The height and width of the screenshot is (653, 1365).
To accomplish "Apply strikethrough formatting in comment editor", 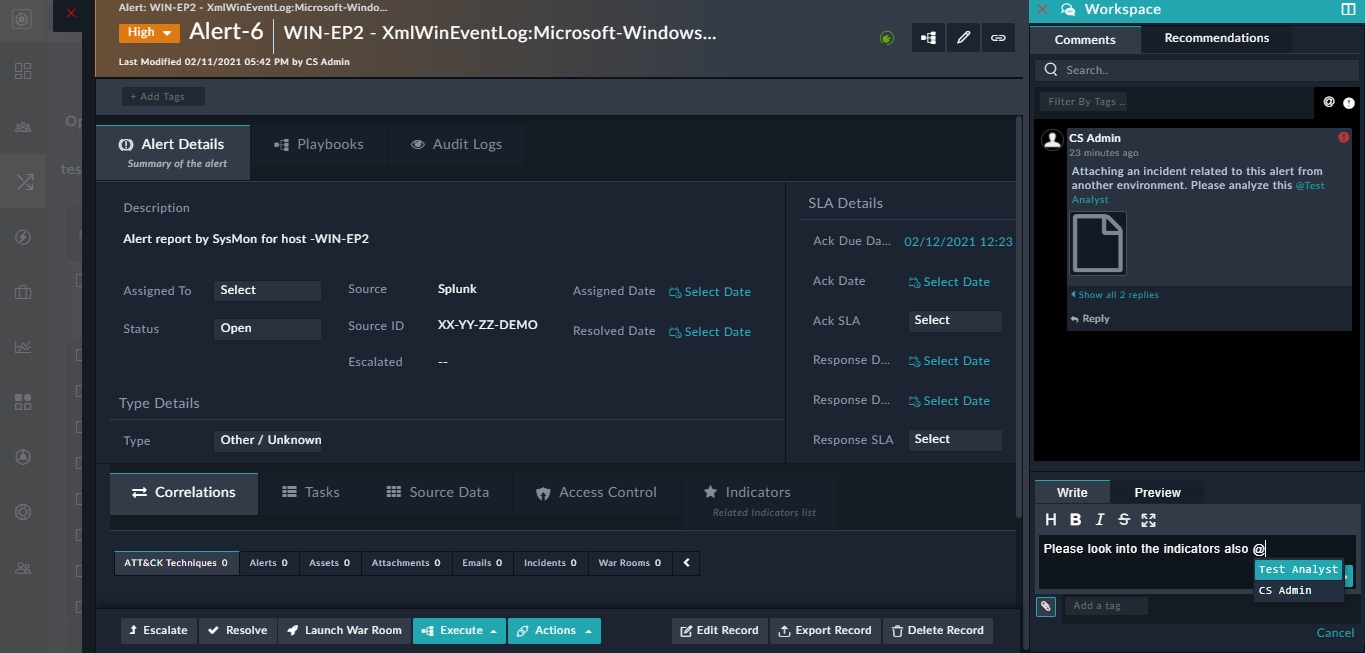I will coord(1123,519).
